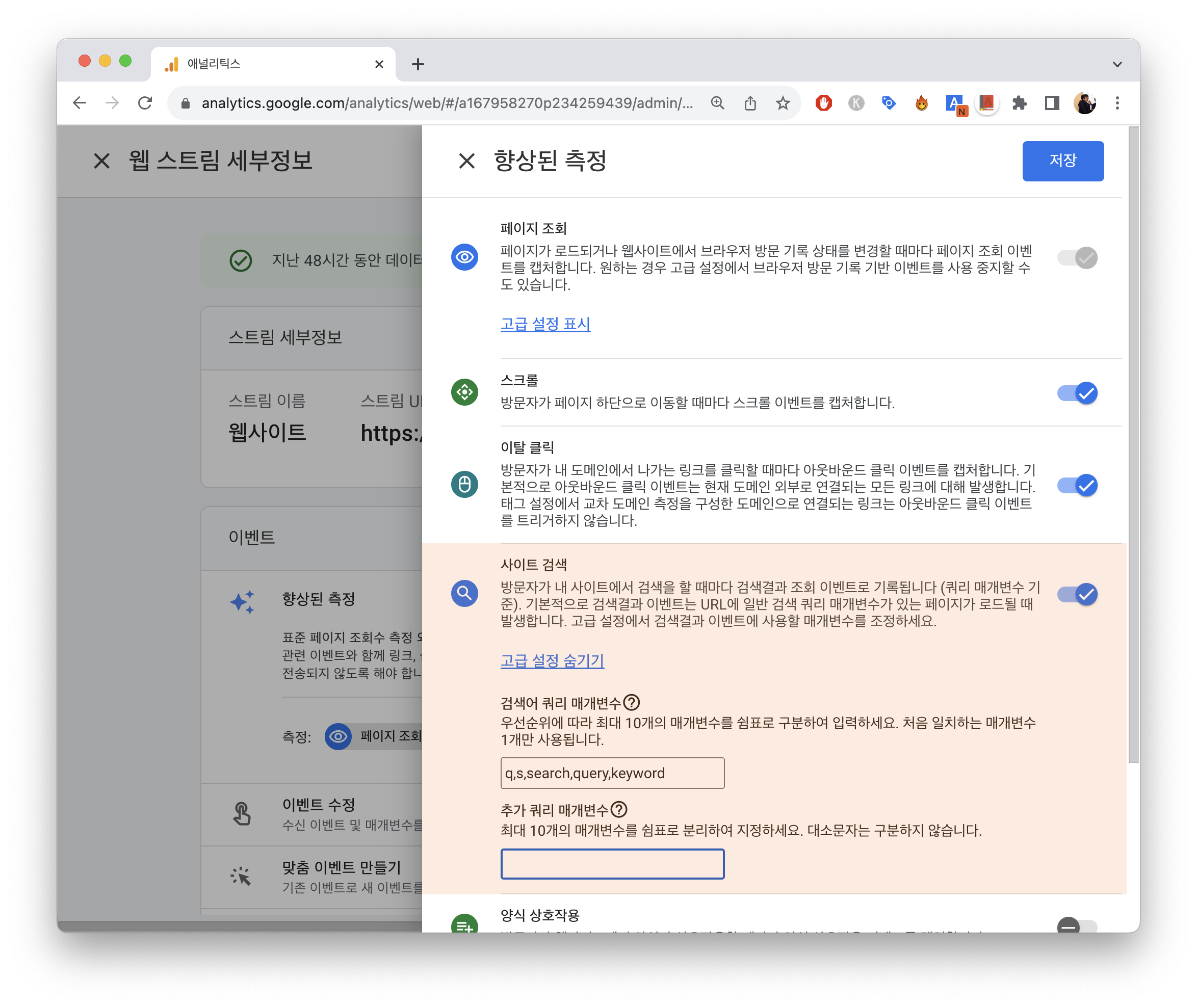The height and width of the screenshot is (1008, 1197).
Task: Click the share icon in address bar
Action: 750,103
